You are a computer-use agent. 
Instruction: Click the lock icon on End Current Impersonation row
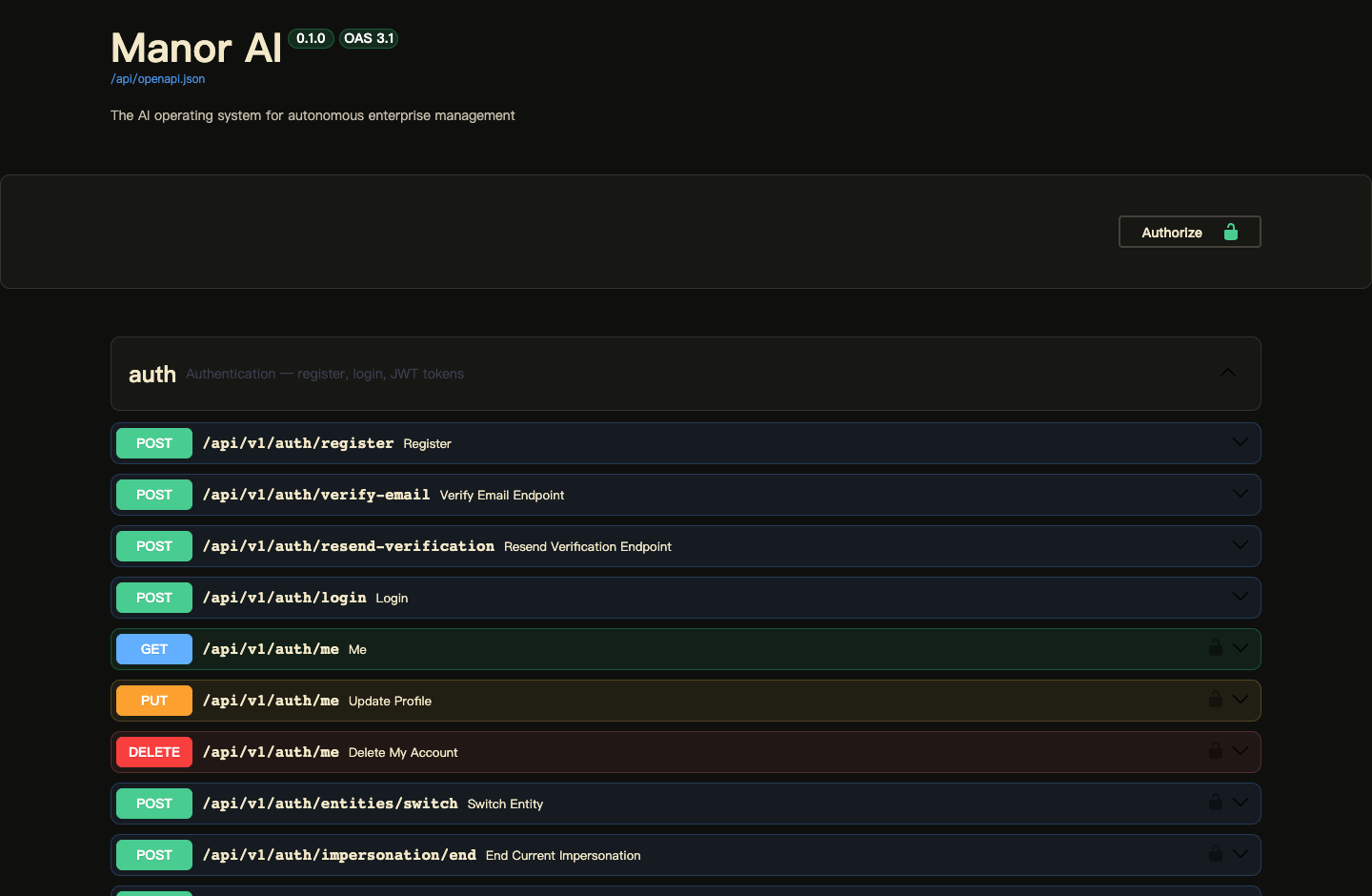(1216, 853)
